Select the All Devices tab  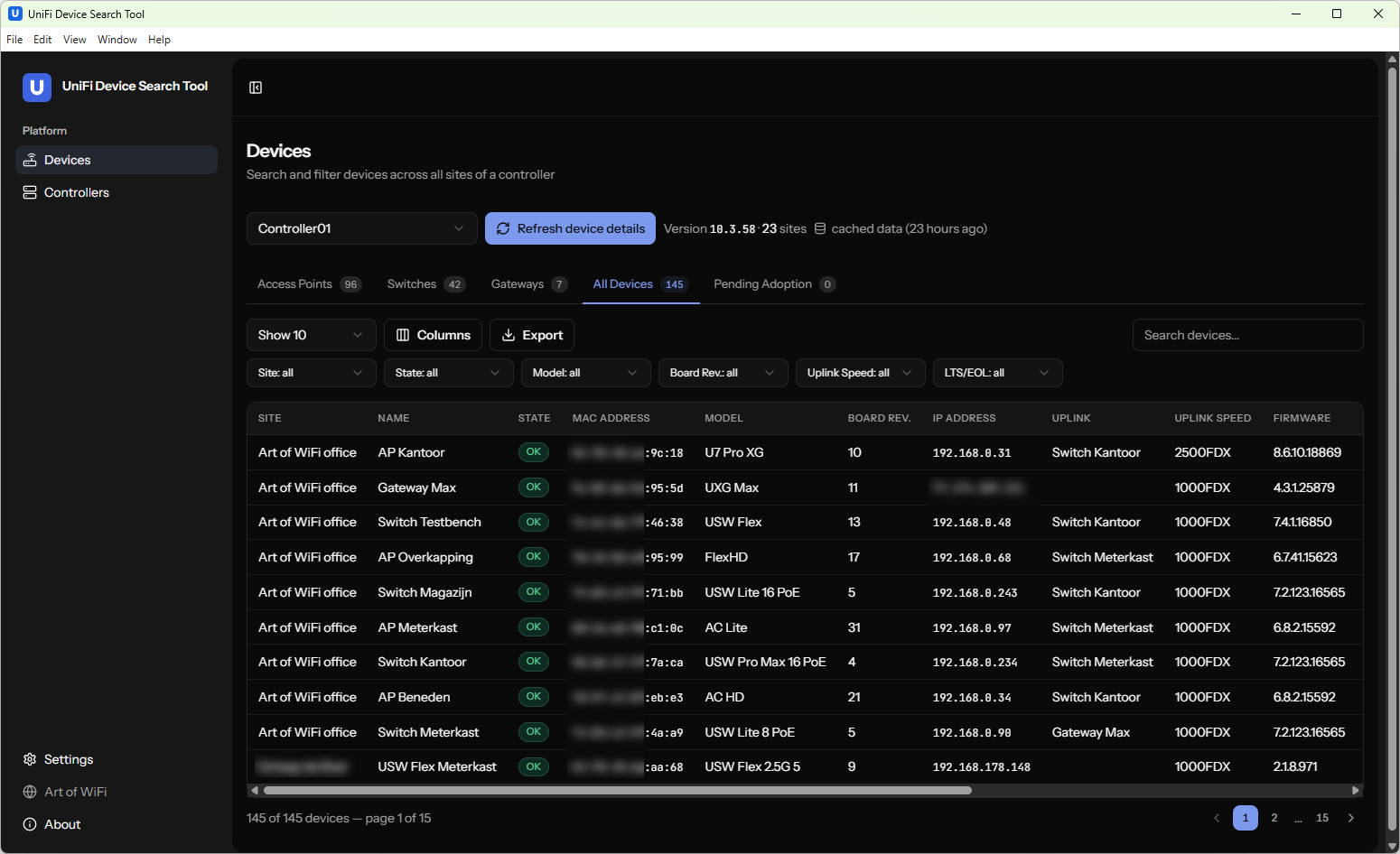640,284
